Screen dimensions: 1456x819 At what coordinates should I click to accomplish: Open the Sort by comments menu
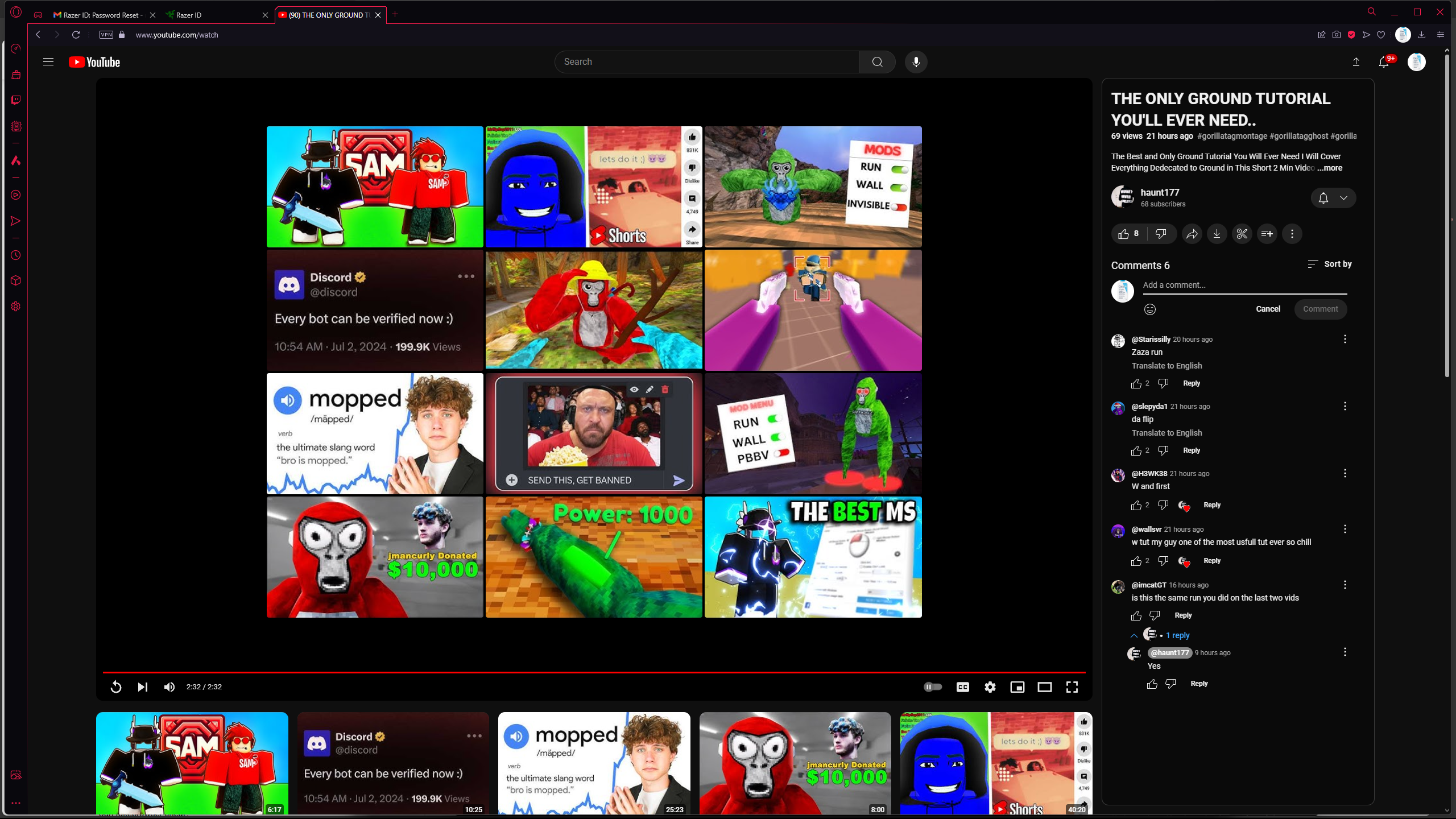click(1330, 264)
